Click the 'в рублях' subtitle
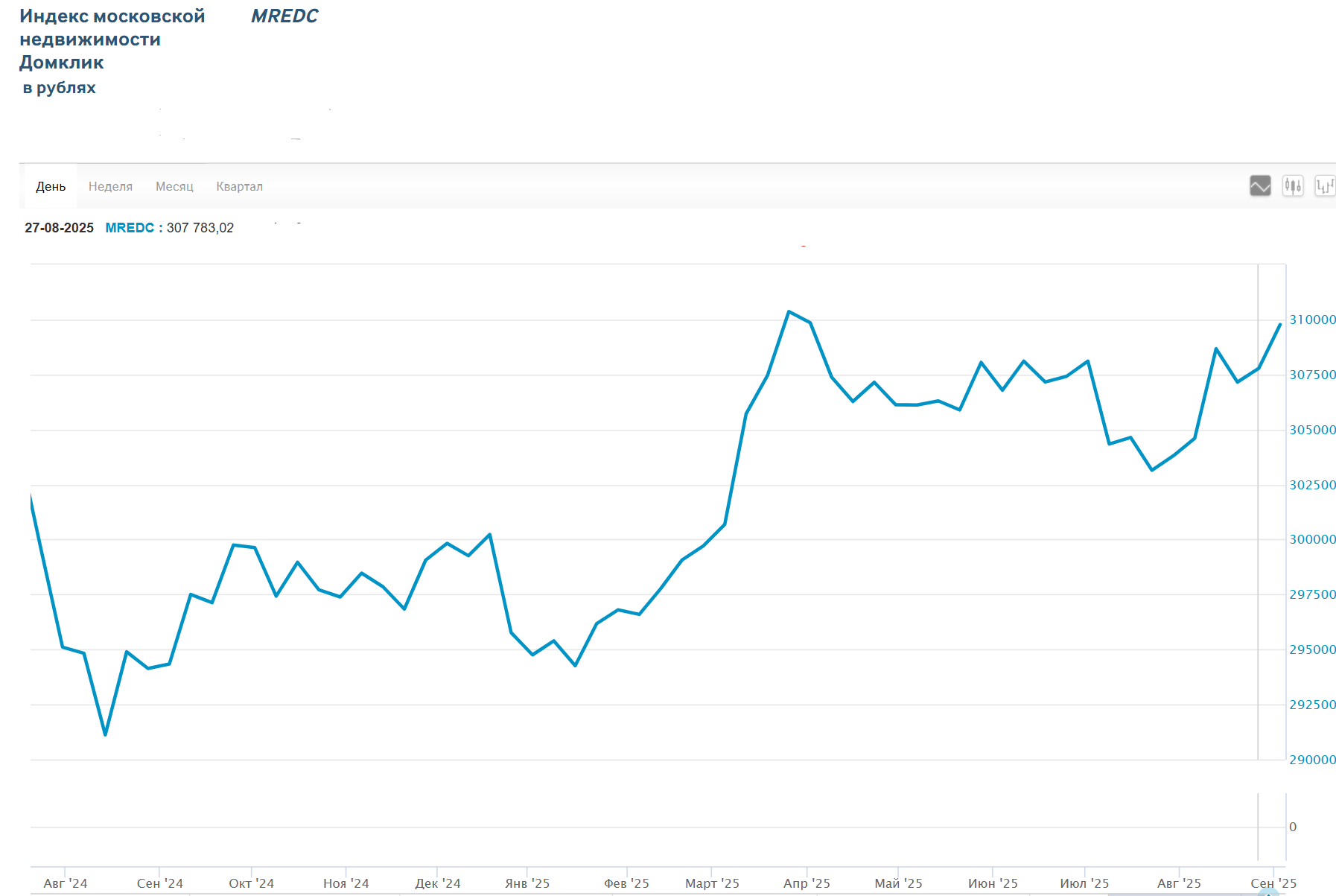The height and width of the screenshot is (896, 1336). [59, 88]
